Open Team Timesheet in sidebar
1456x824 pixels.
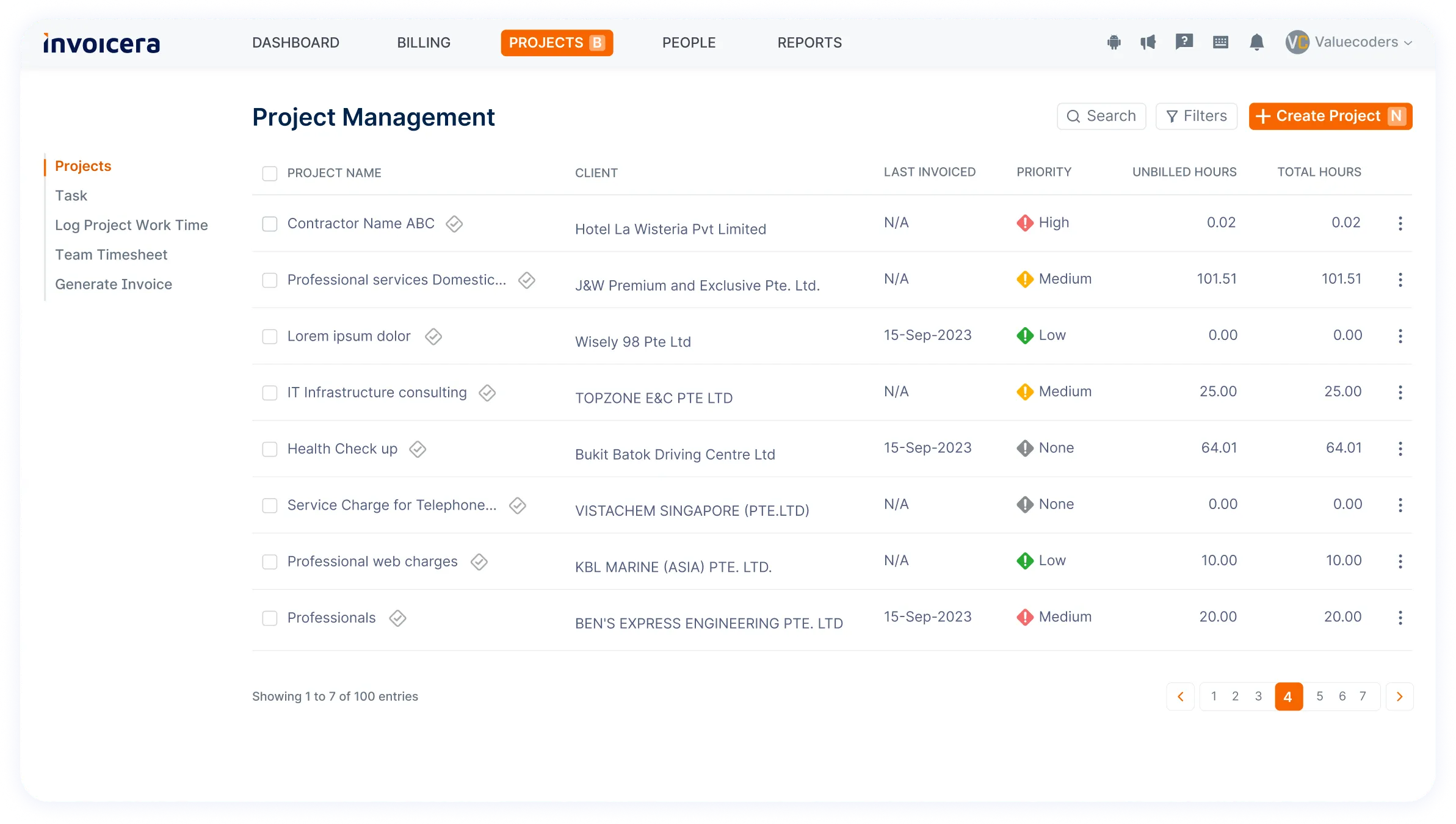(x=111, y=255)
